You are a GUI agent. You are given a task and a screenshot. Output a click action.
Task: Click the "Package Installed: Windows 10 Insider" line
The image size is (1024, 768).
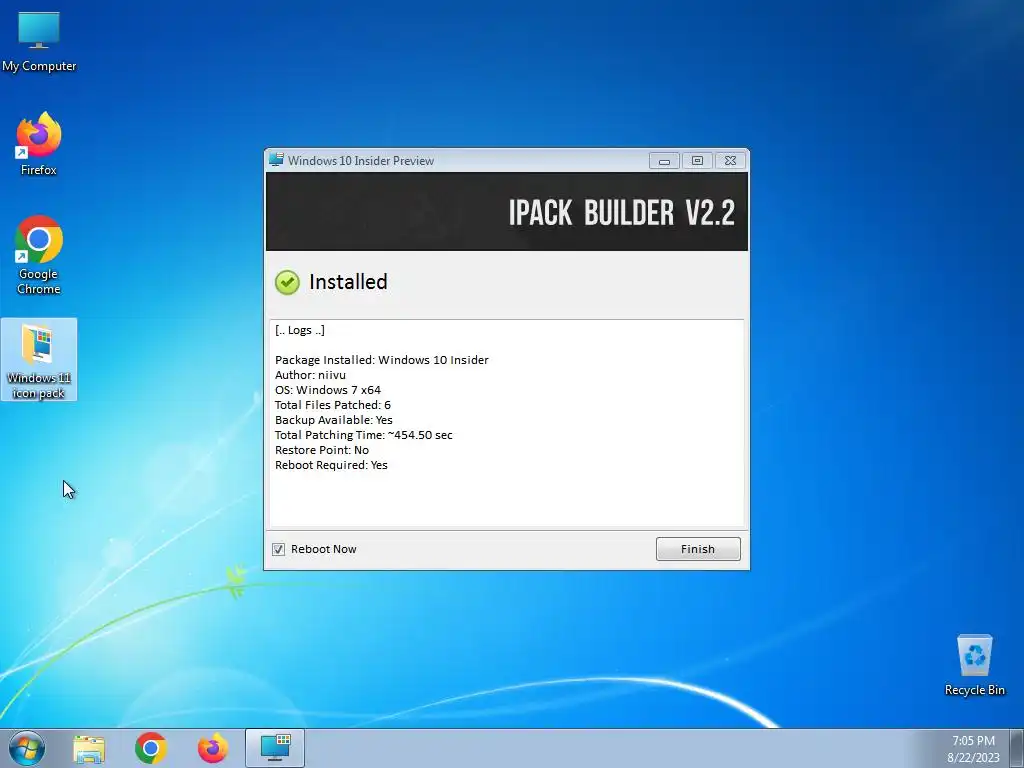381,360
